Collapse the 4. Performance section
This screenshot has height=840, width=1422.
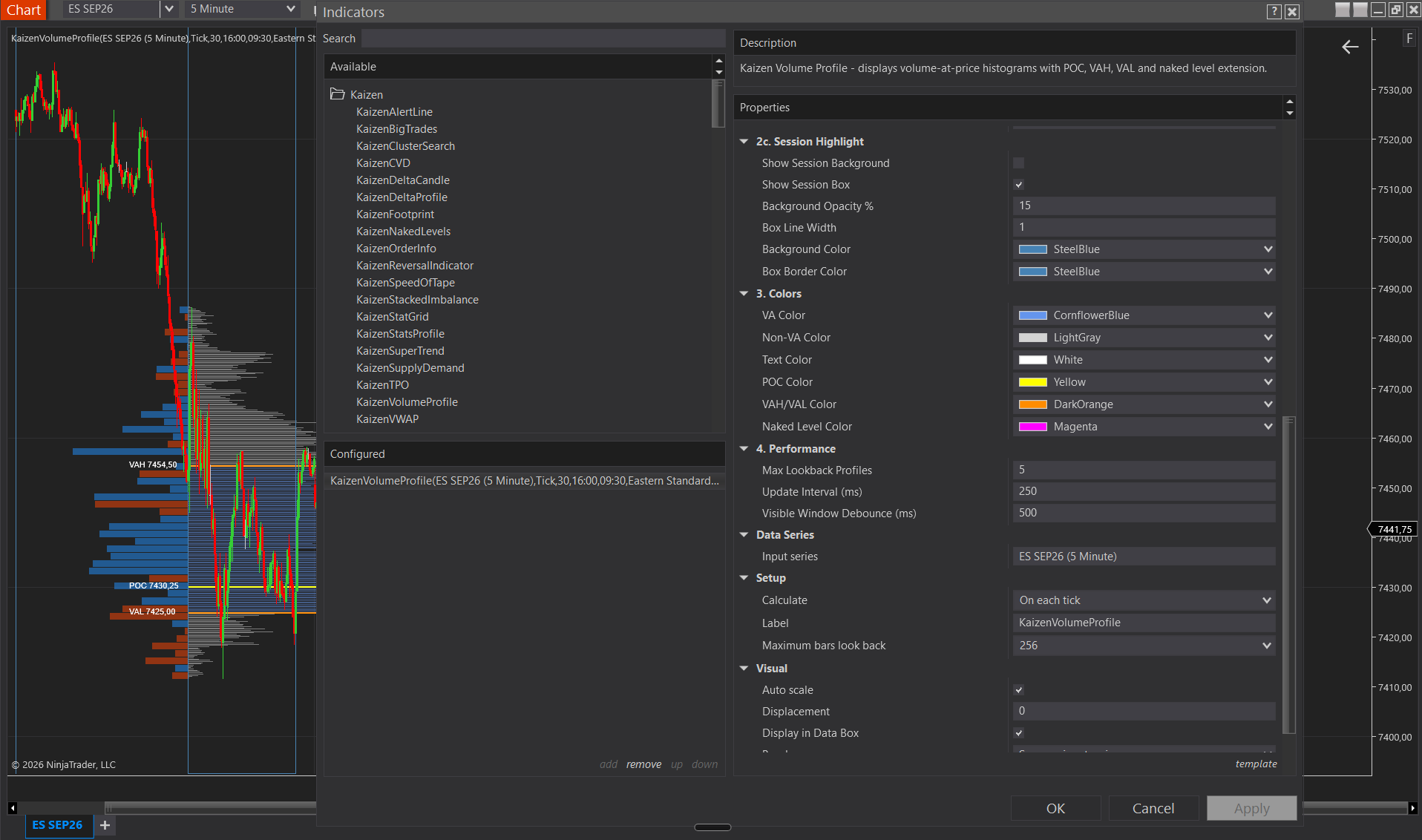pyautogui.click(x=744, y=449)
